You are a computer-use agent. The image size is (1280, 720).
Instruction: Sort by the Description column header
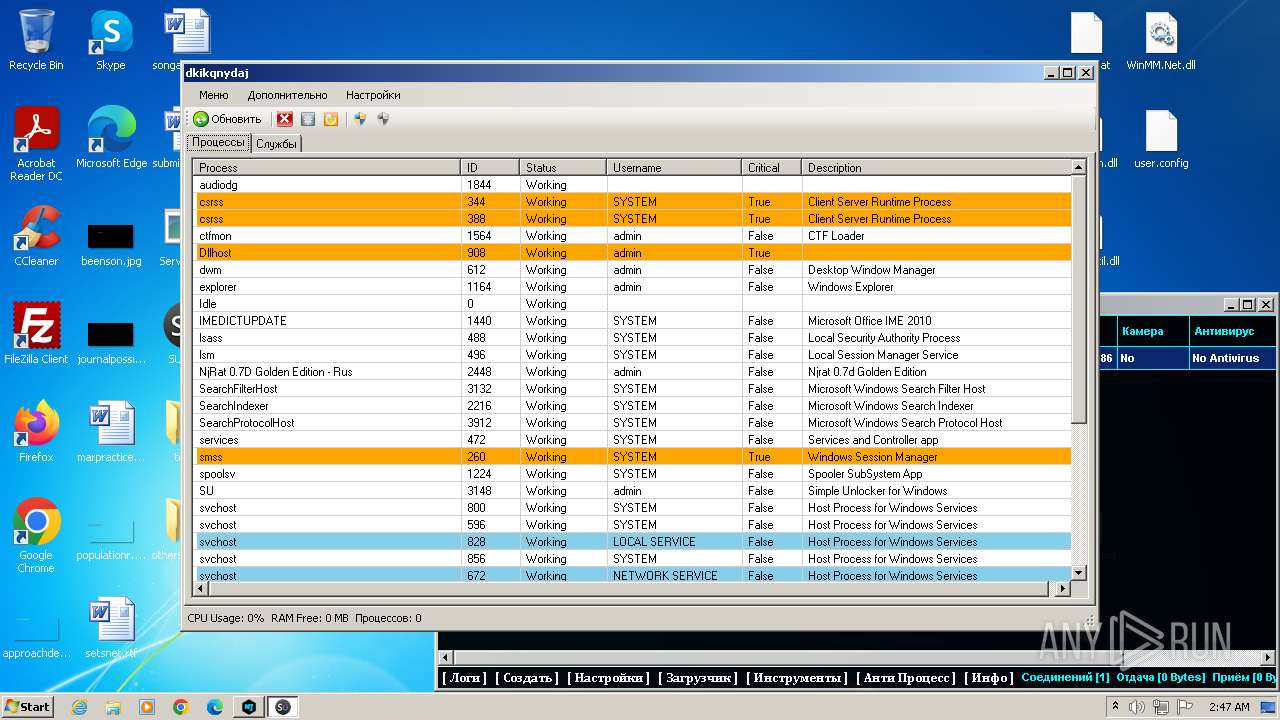(936, 168)
